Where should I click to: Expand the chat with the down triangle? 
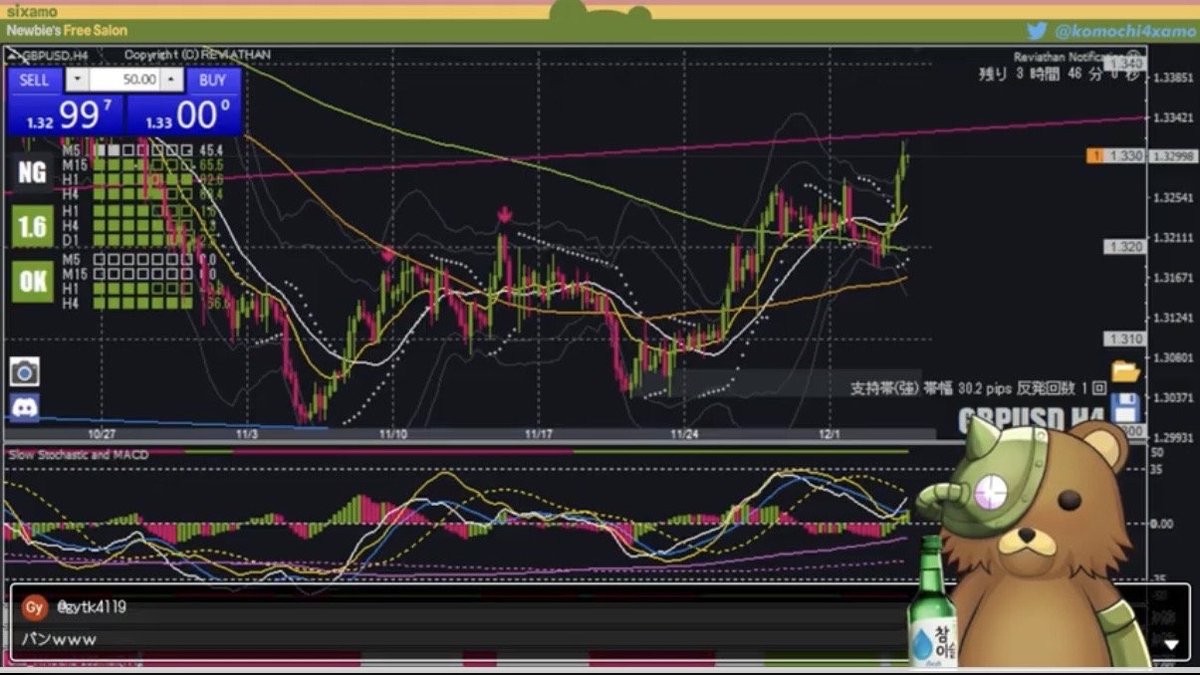(1171, 645)
